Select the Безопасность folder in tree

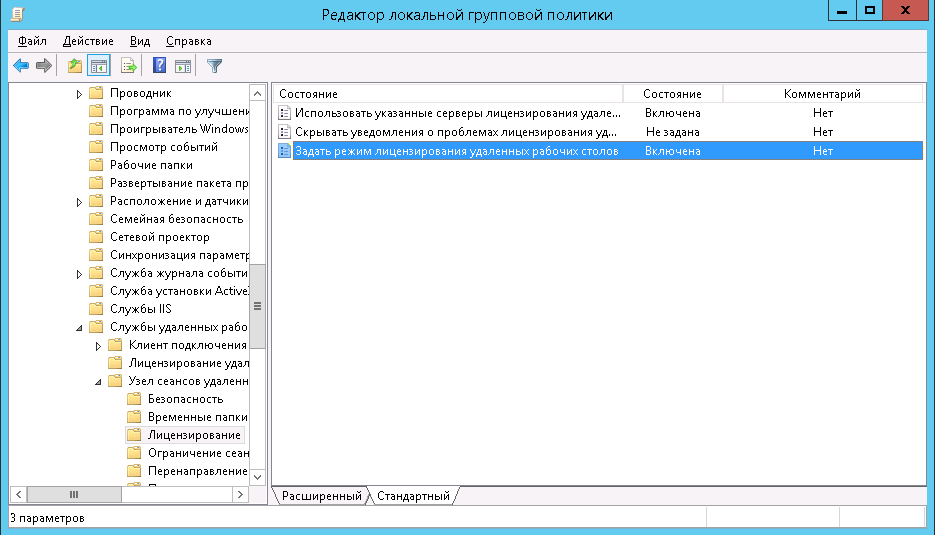click(184, 399)
